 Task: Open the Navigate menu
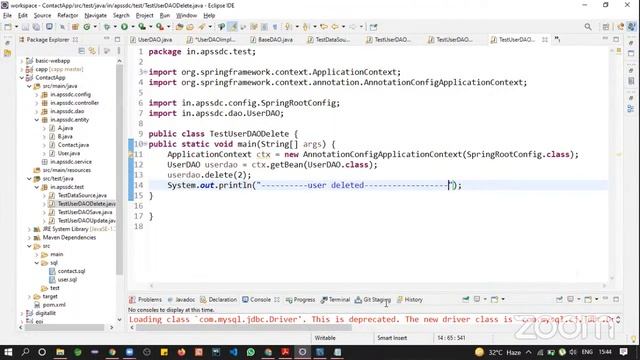96,16
